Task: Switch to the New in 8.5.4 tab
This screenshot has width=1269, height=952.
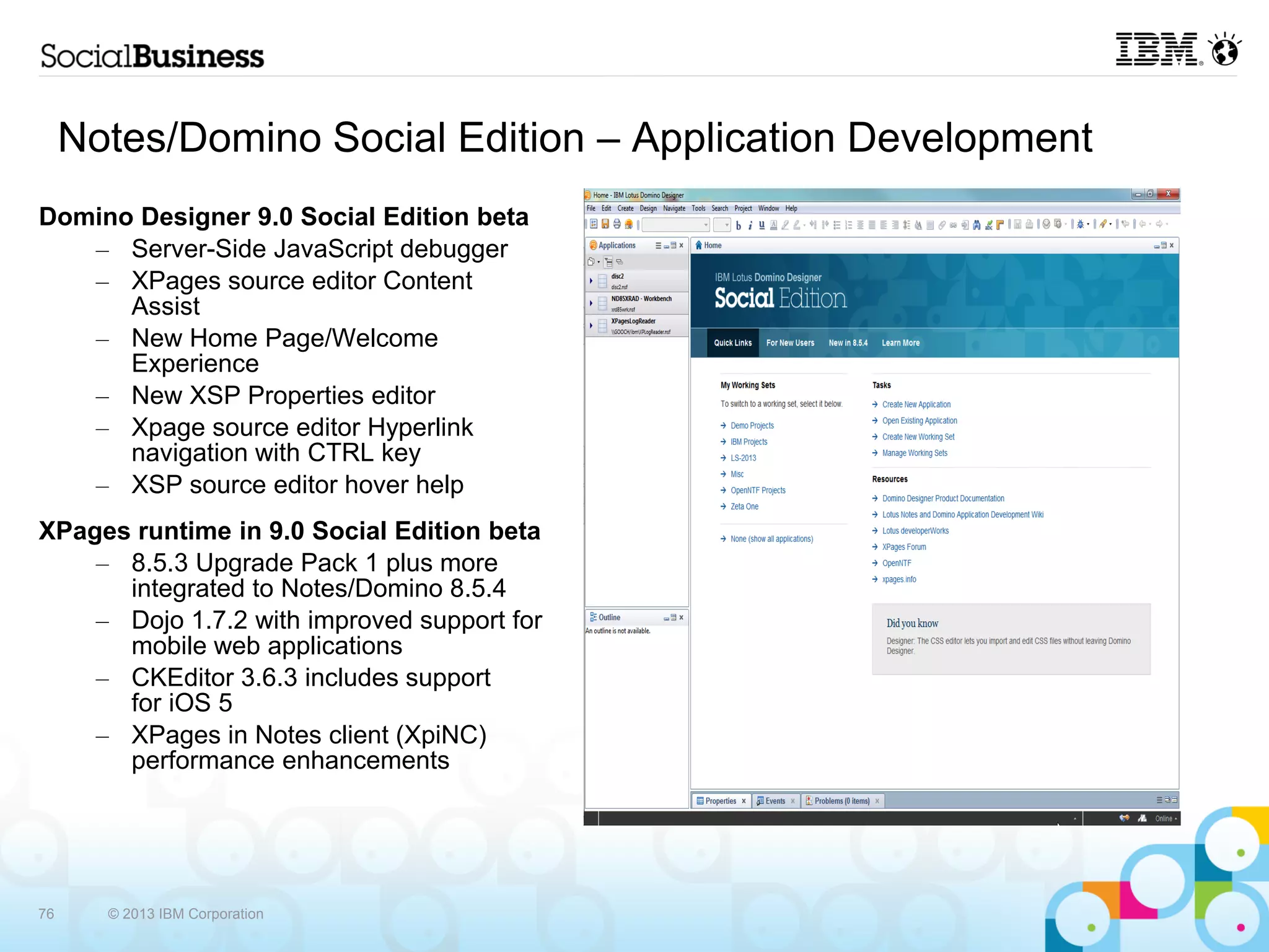Action: [848, 343]
